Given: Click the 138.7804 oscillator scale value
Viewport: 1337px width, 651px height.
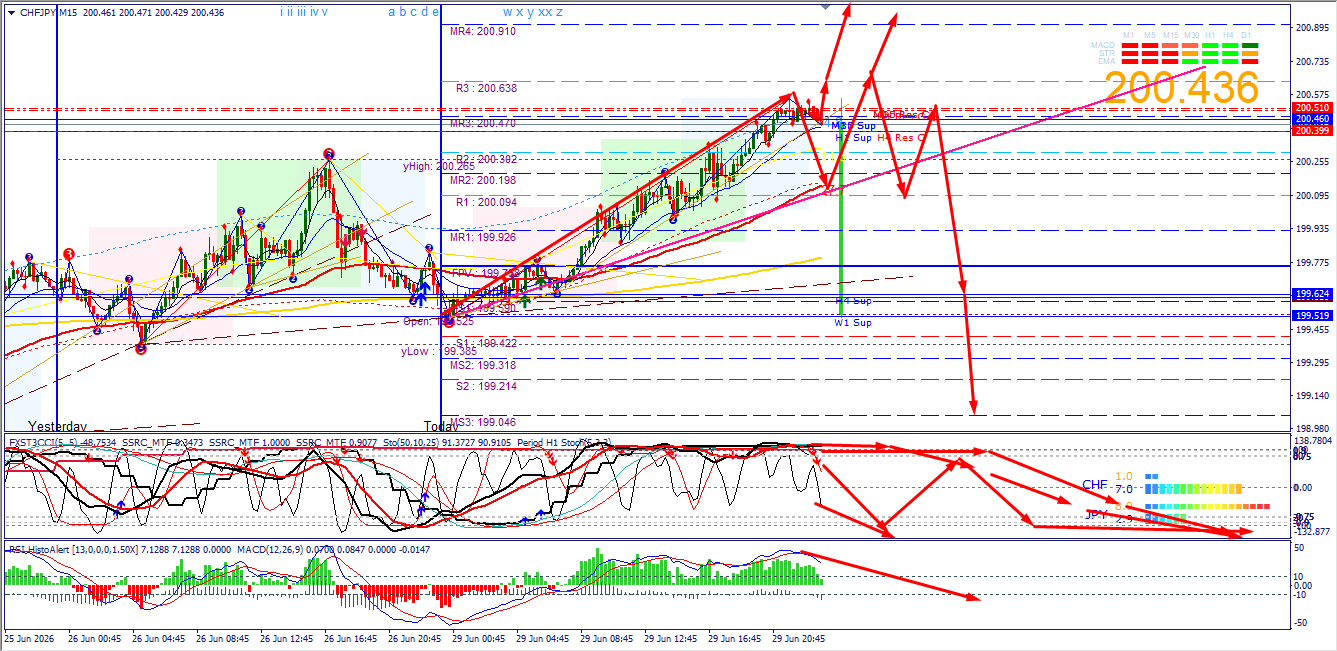Looking at the screenshot, I should [1313, 440].
